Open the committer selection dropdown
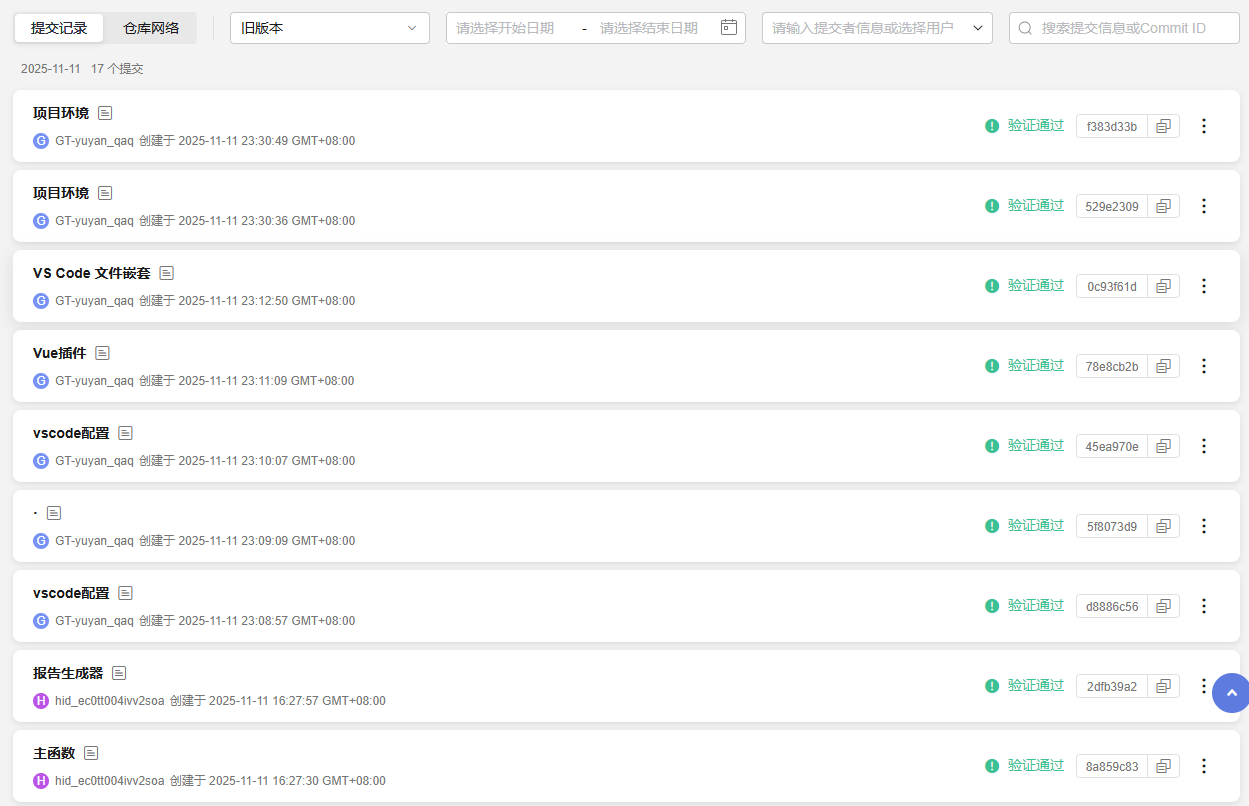Viewport: 1249px width, 806px height. pos(877,28)
